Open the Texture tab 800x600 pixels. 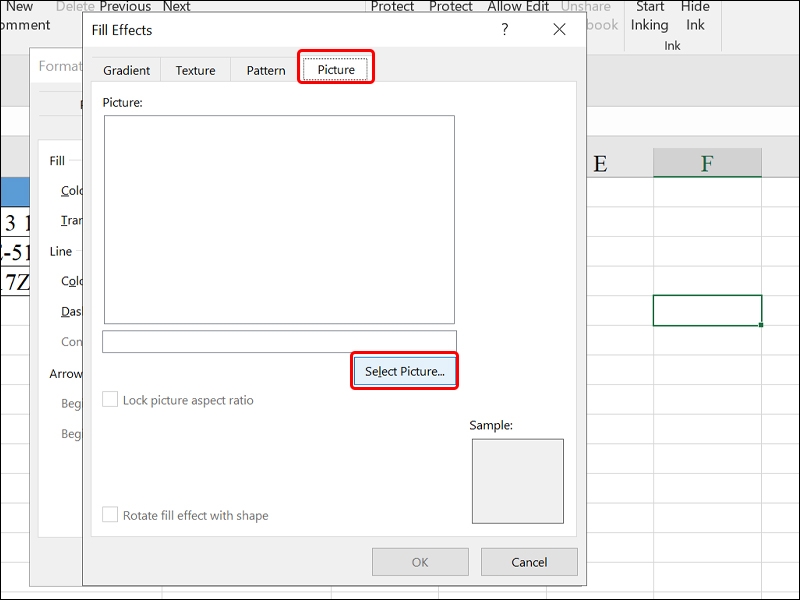click(195, 70)
